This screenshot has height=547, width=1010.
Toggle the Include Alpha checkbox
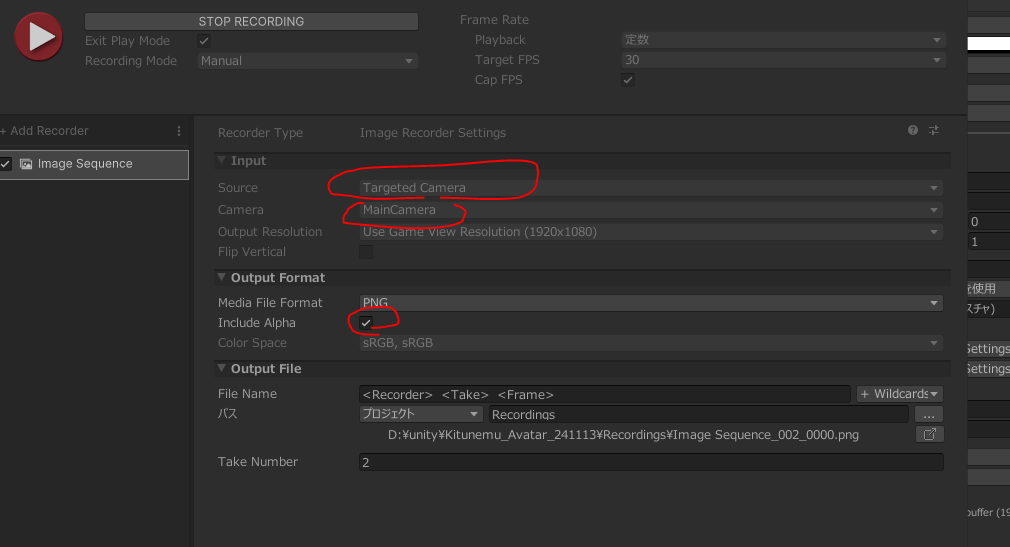(366, 323)
